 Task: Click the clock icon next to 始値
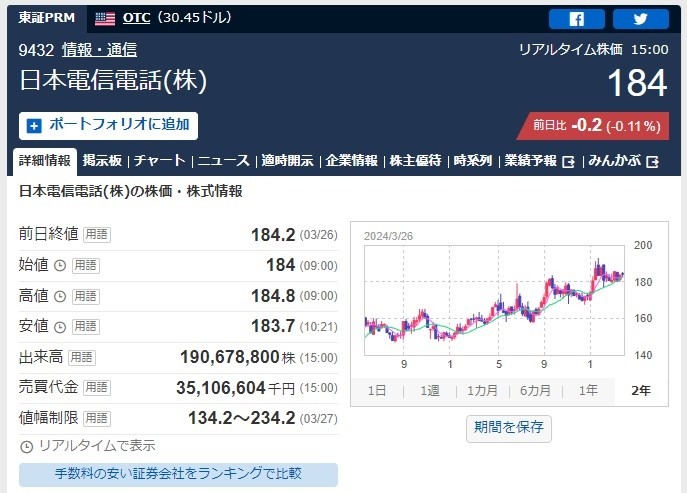coord(60,266)
